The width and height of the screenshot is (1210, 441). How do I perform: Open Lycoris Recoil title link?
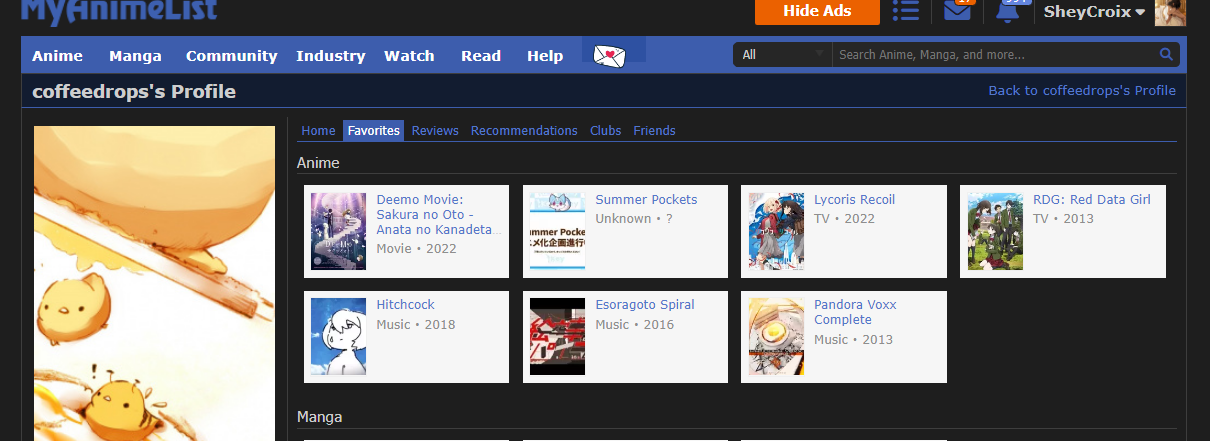point(854,200)
